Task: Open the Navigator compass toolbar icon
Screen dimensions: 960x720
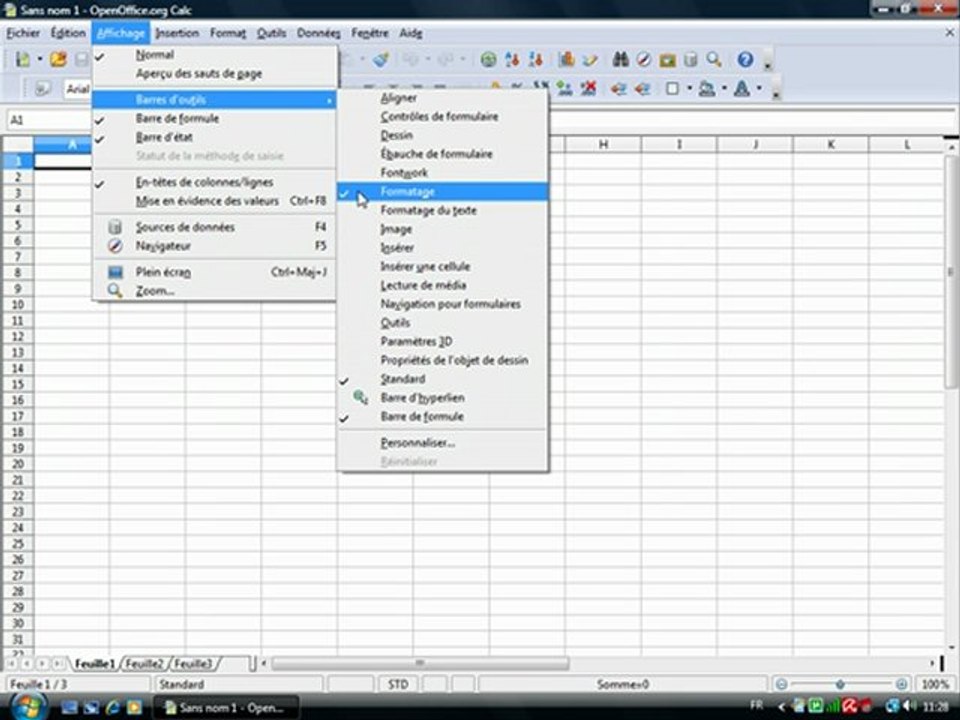Action: tap(643, 59)
